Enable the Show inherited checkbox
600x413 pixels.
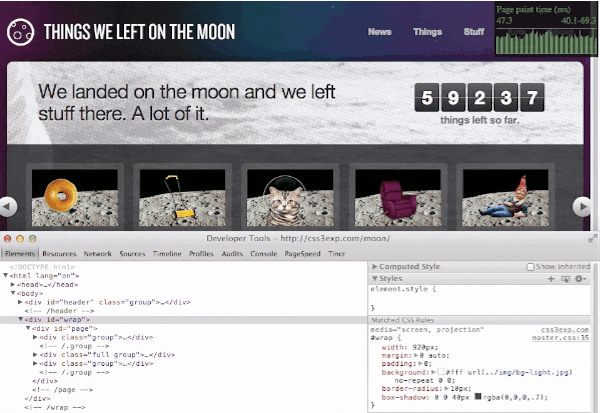pyautogui.click(x=531, y=267)
